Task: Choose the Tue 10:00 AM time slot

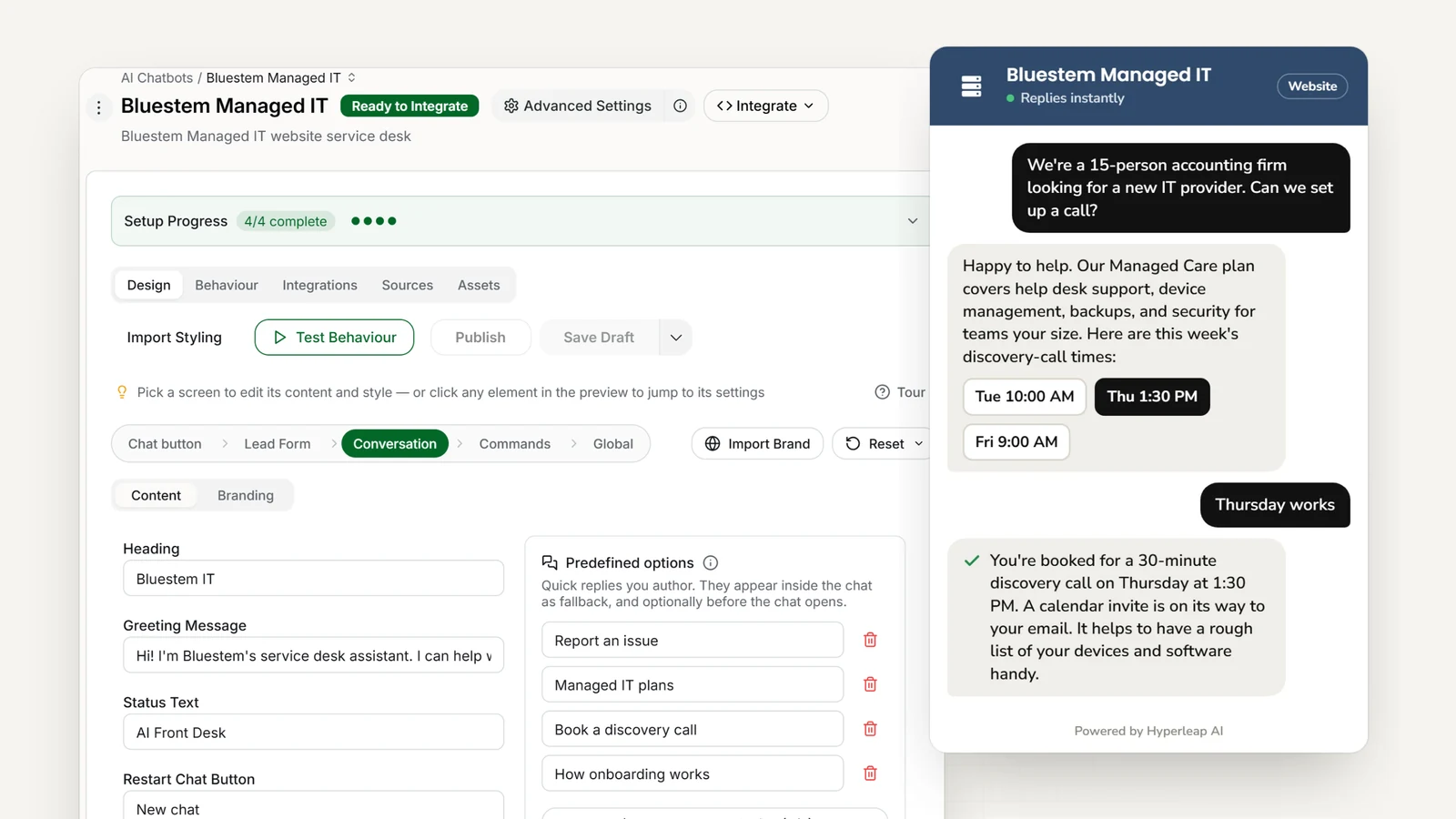Action: [1025, 397]
